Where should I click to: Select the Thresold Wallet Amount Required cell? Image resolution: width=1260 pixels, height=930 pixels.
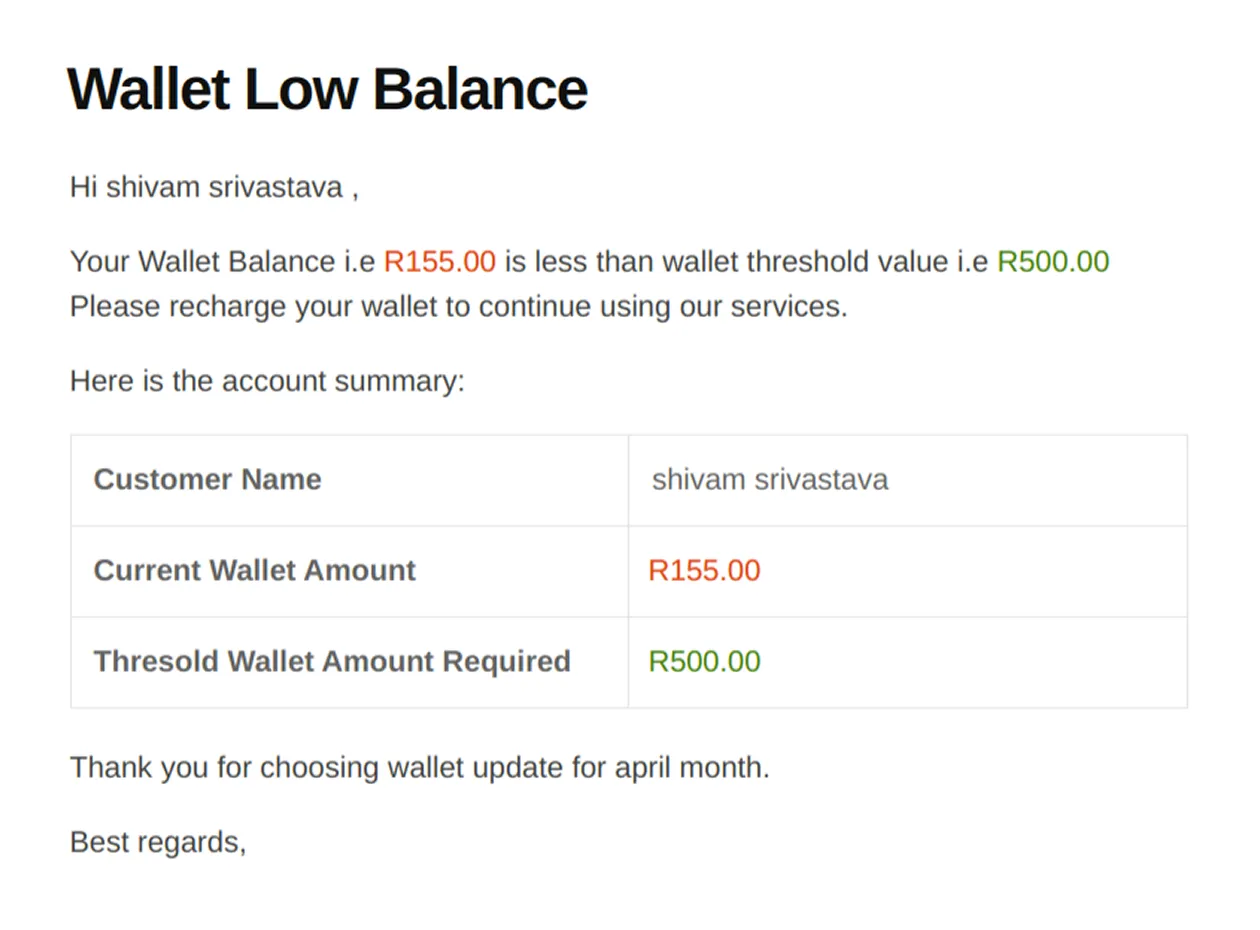click(349, 662)
